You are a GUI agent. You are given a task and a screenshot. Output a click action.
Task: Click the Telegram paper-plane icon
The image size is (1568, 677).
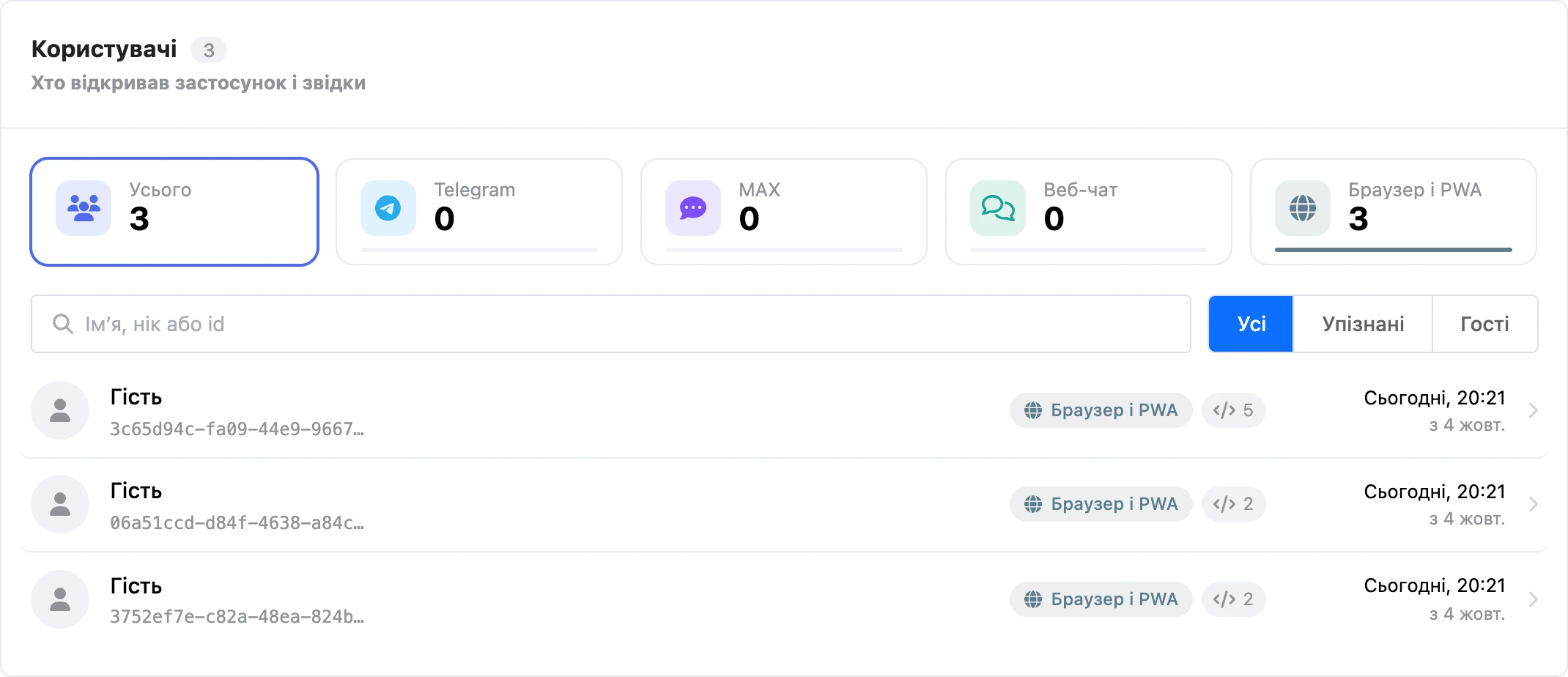[x=388, y=208]
